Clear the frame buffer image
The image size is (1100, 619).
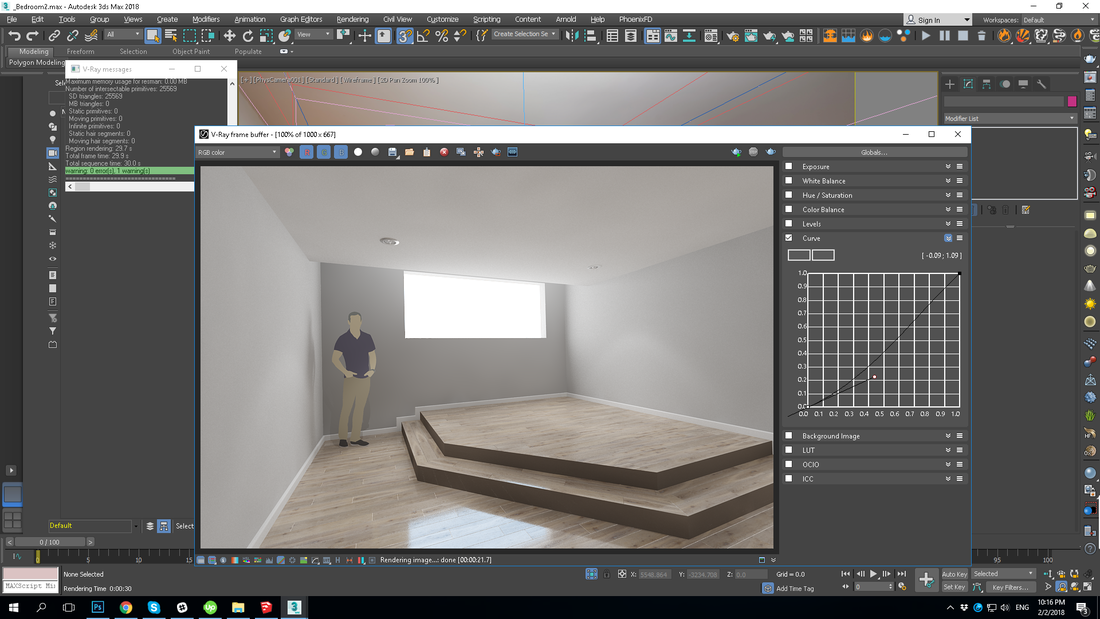tap(444, 152)
